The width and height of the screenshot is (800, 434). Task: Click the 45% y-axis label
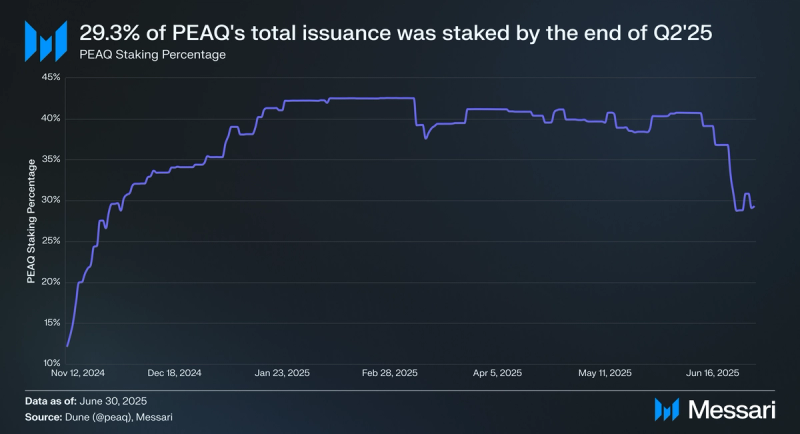point(51,77)
